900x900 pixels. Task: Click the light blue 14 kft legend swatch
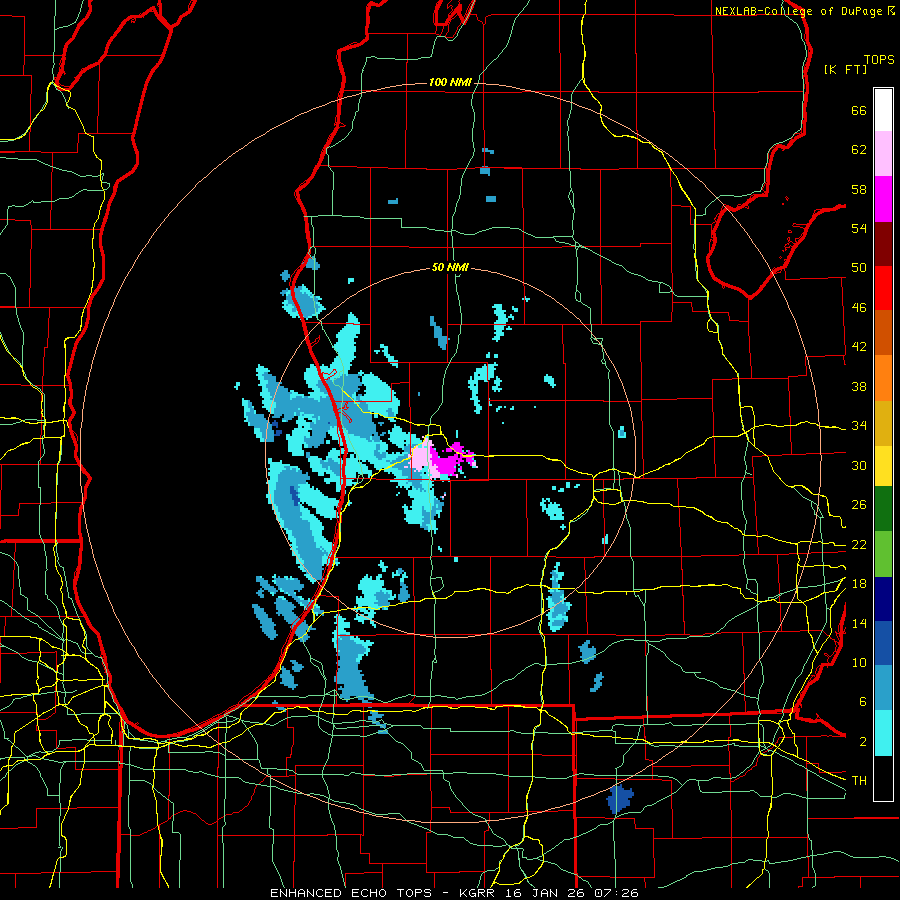pos(883,688)
